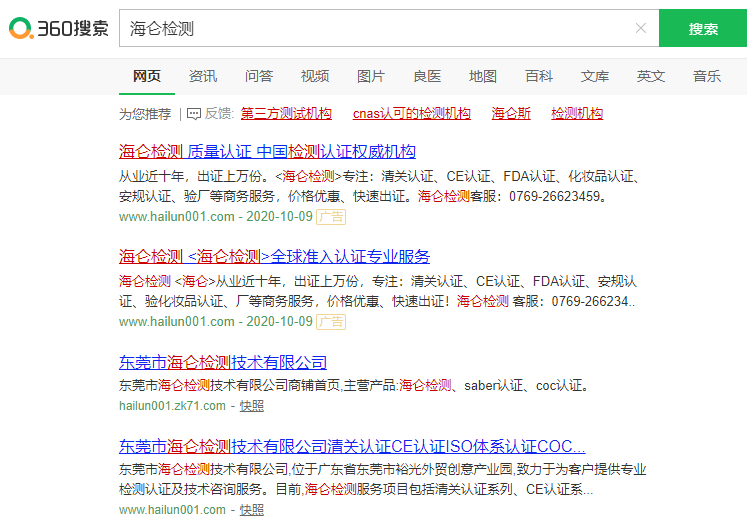Open the 图片 tab
747x527 pixels.
click(x=371, y=76)
